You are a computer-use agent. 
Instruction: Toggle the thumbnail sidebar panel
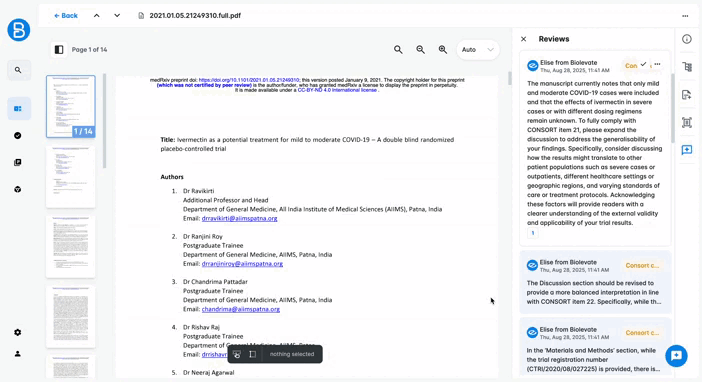(x=59, y=50)
